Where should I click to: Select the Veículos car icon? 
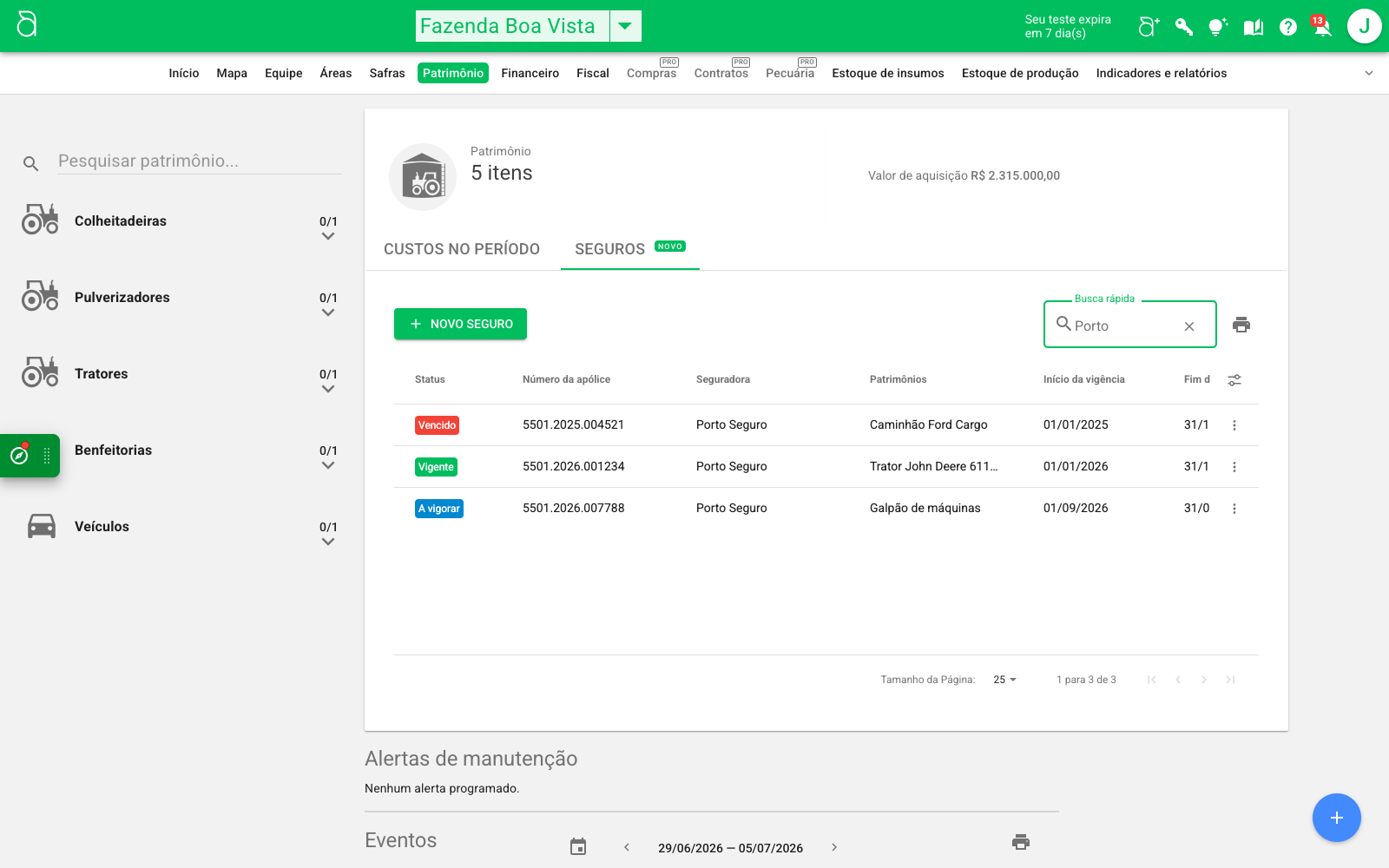pyautogui.click(x=42, y=526)
